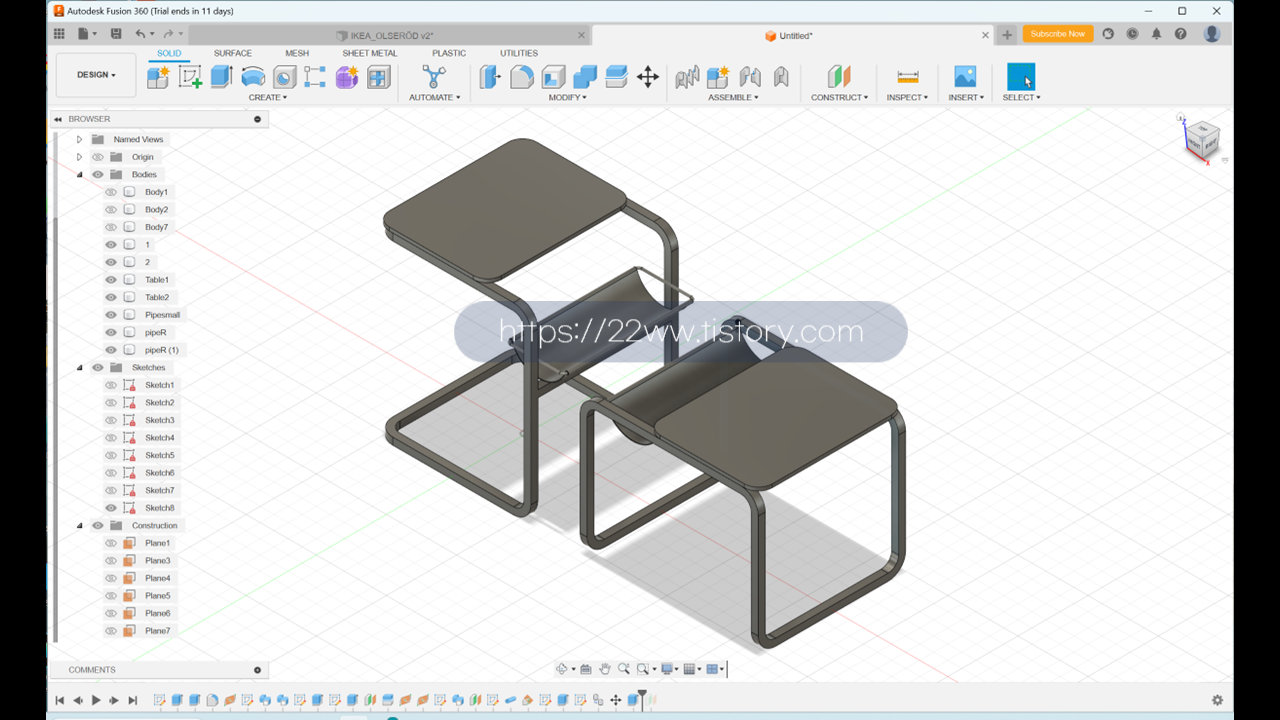This screenshot has height=720, width=1280.
Task: Switch to the PLASTIC tab
Action: (x=449, y=53)
